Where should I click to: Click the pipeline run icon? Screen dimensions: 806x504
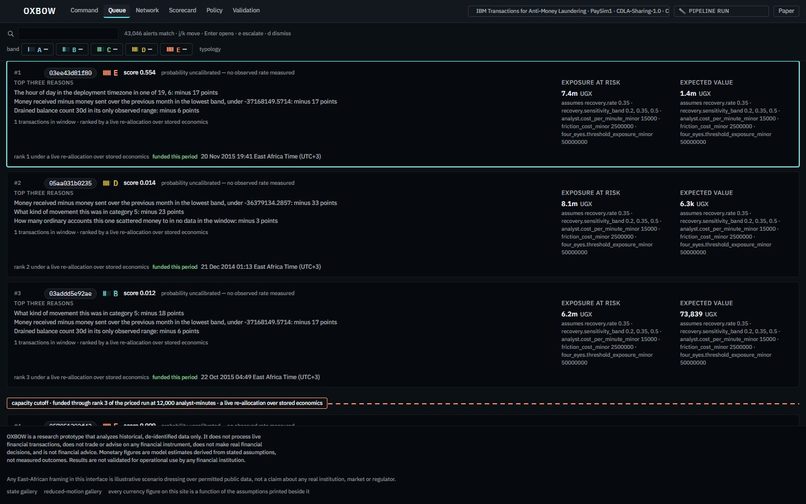[682, 11]
